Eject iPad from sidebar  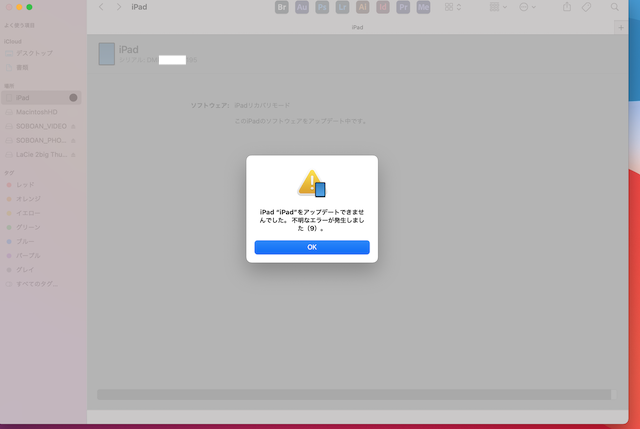click(73, 98)
